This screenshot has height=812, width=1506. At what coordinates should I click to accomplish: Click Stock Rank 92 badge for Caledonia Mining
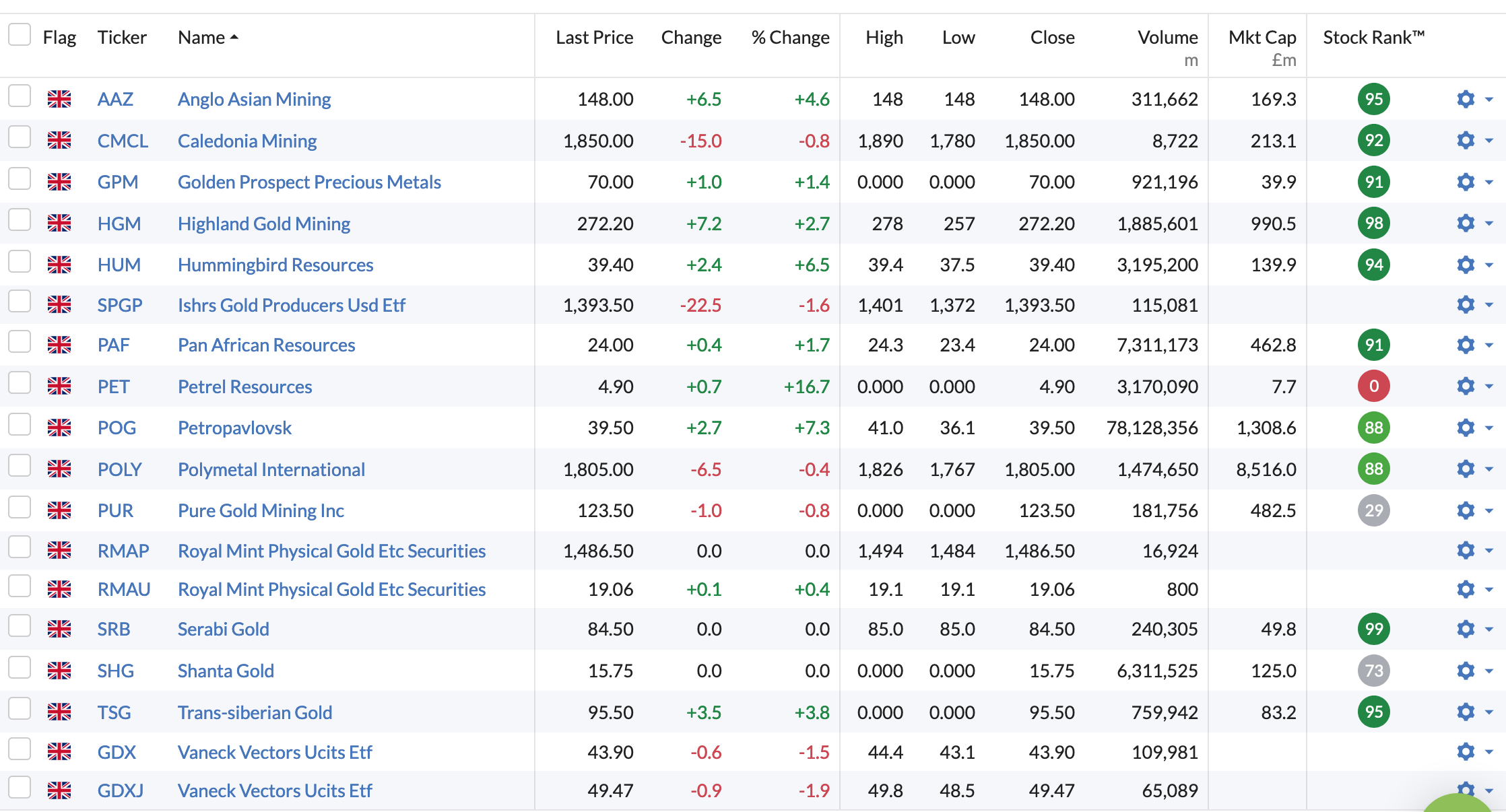pos(1374,140)
